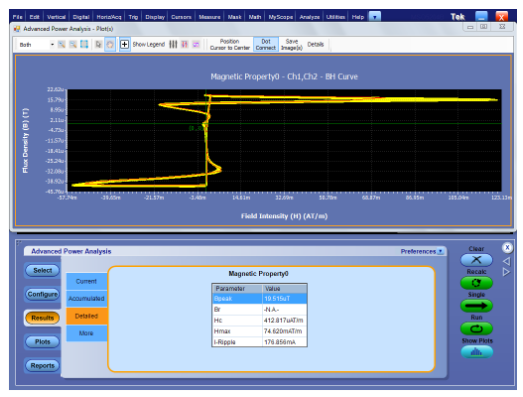Viewport: 523px width, 397px height.
Task: Switch to the Current results tab
Action: [86, 281]
